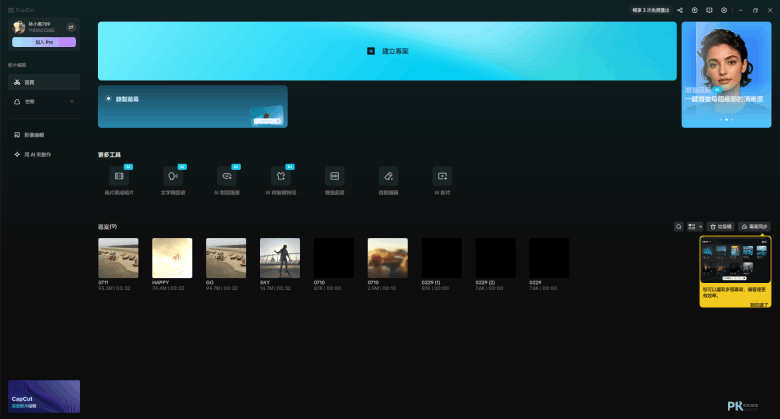This screenshot has width=780, height=419.
Task: Open the AI clothing model tool
Action: pos(281,176)
